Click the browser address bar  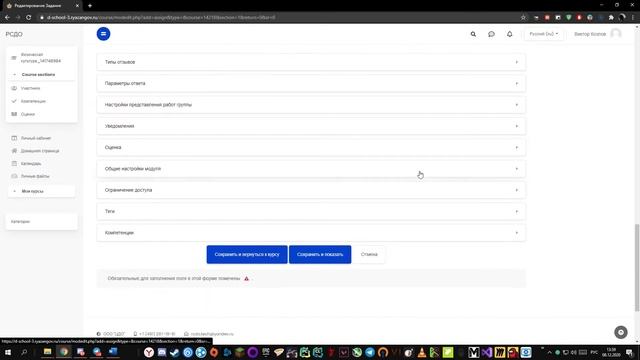[278, 18]
